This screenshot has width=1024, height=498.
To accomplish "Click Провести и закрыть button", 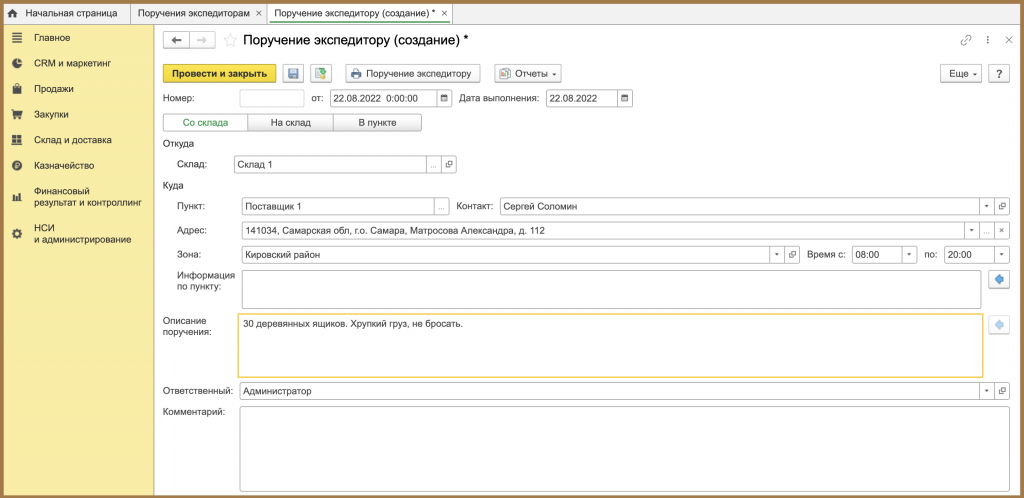I will pos(219,74).
